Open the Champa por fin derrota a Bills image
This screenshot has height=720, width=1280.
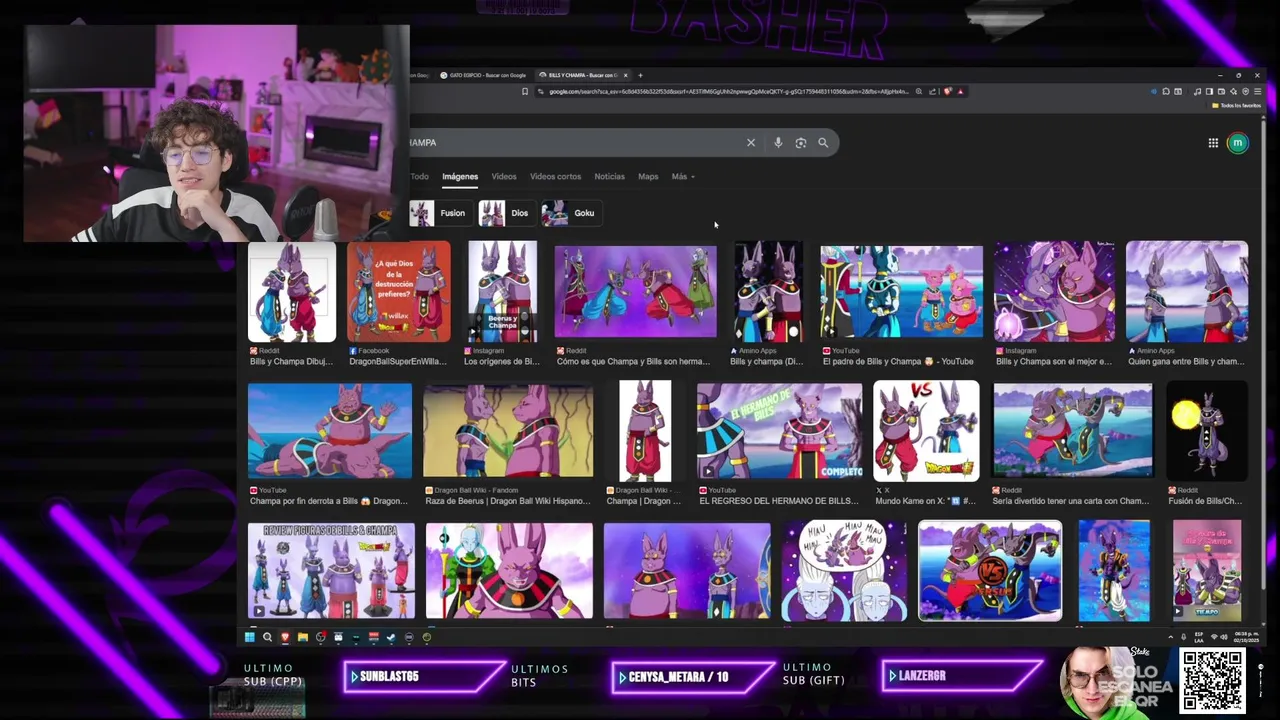tap(330, 431)
